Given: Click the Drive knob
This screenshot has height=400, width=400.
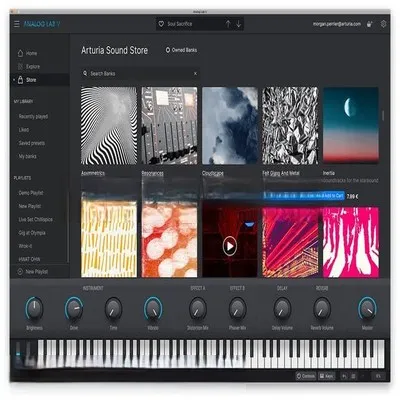Looking at the screenshot, I should pos(74,308).
